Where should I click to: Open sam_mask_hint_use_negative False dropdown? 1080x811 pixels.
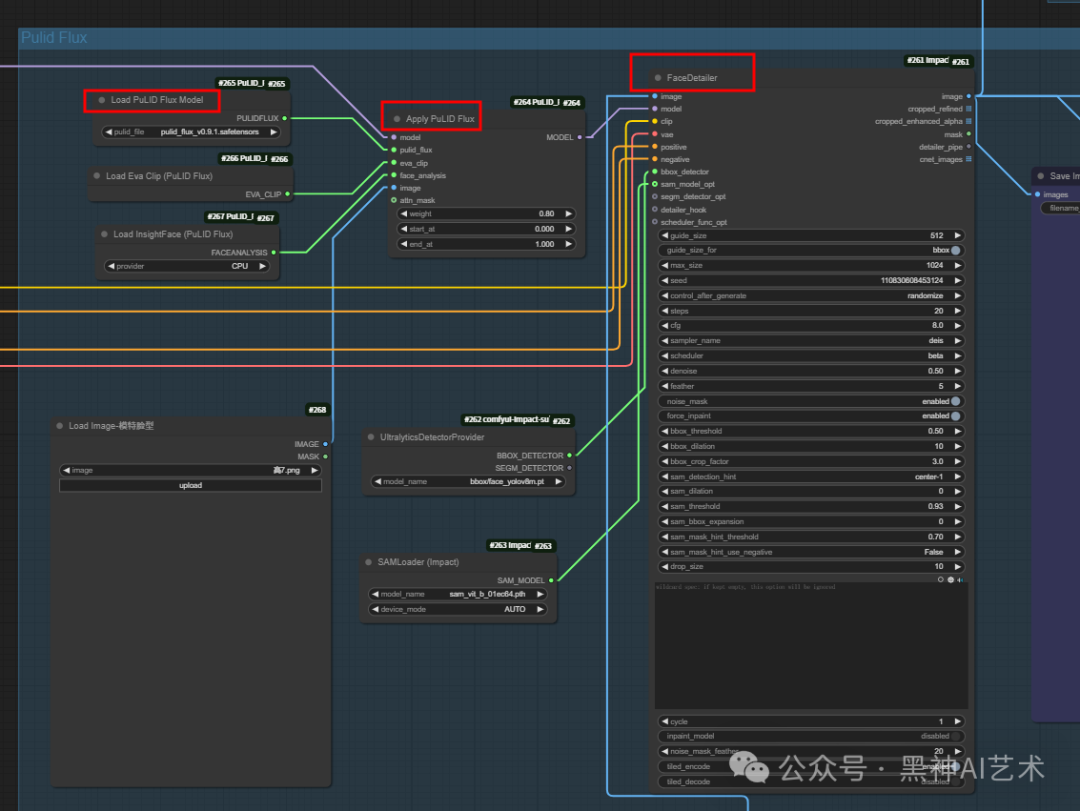coord(811,552)
